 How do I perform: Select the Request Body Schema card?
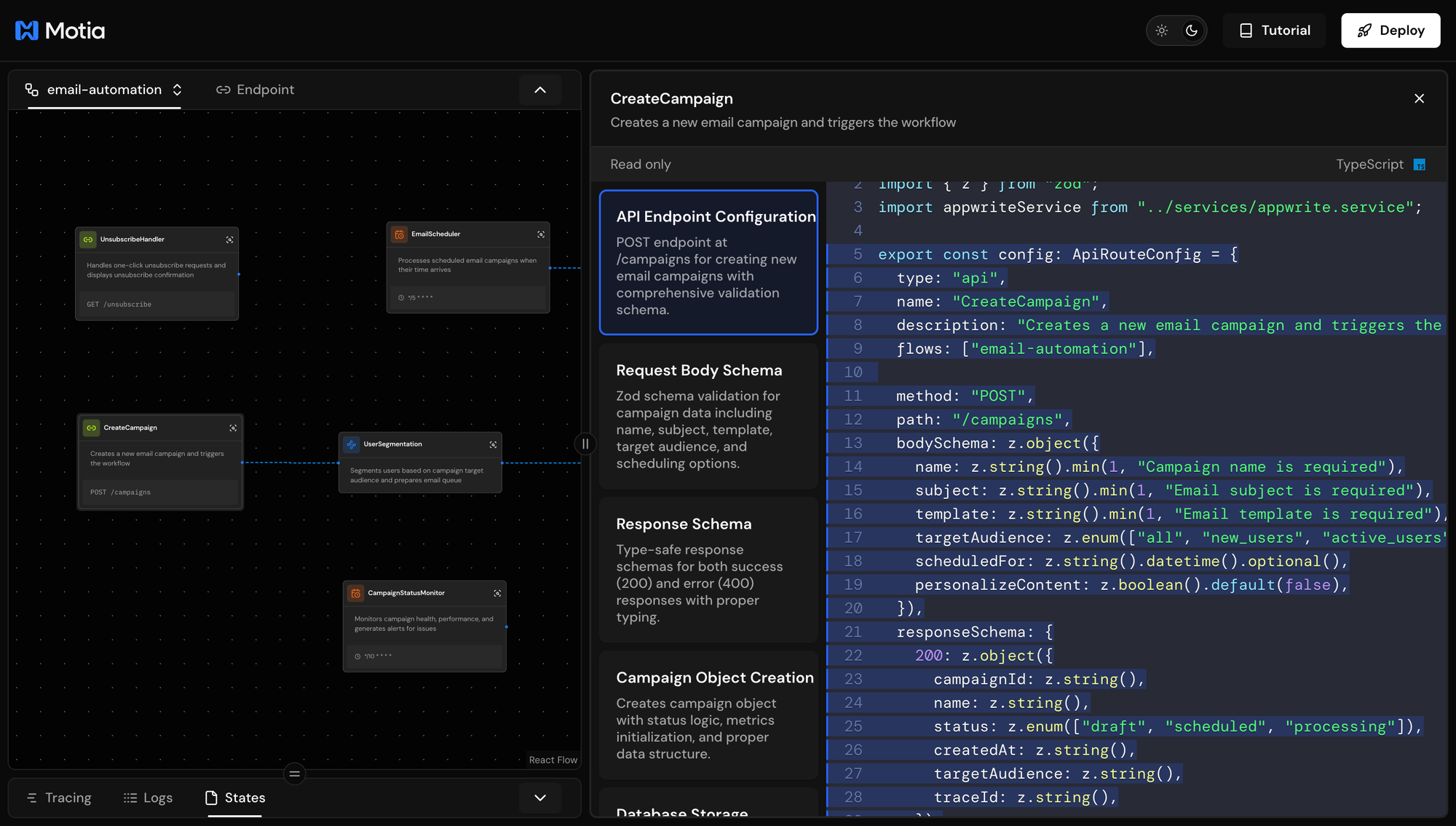pos(708,416)
